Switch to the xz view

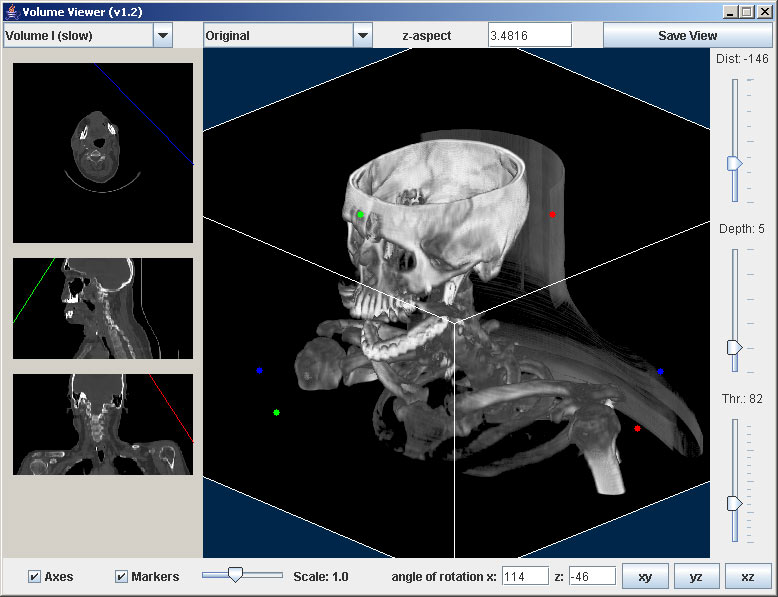[748, 577]
